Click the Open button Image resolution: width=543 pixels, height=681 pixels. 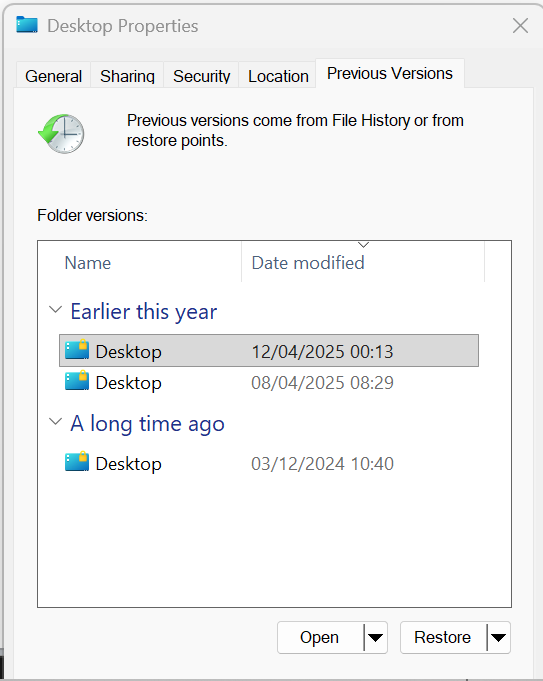click(320, 638)
